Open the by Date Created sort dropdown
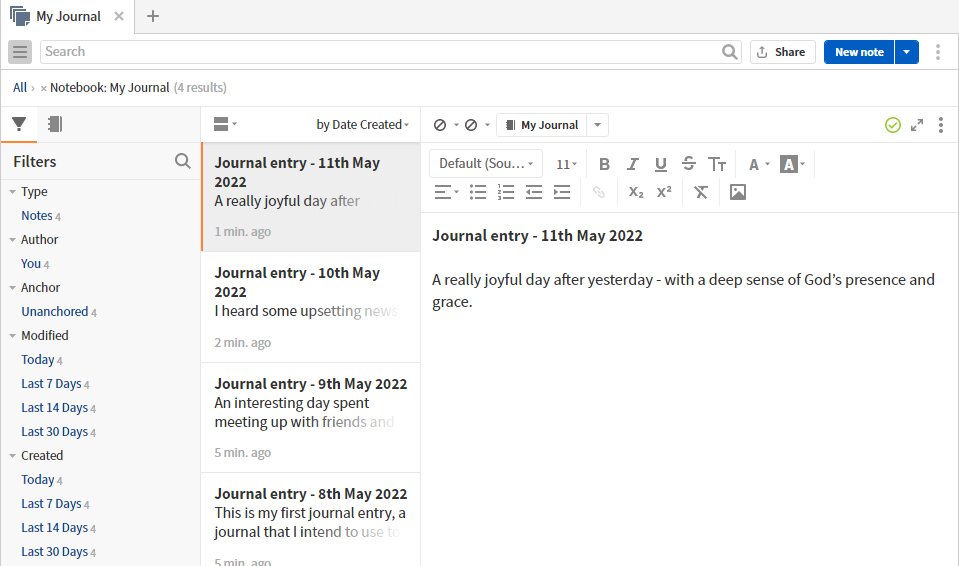Screen dimensions: 959x566 pyautogui.click(x=363, y=124)
